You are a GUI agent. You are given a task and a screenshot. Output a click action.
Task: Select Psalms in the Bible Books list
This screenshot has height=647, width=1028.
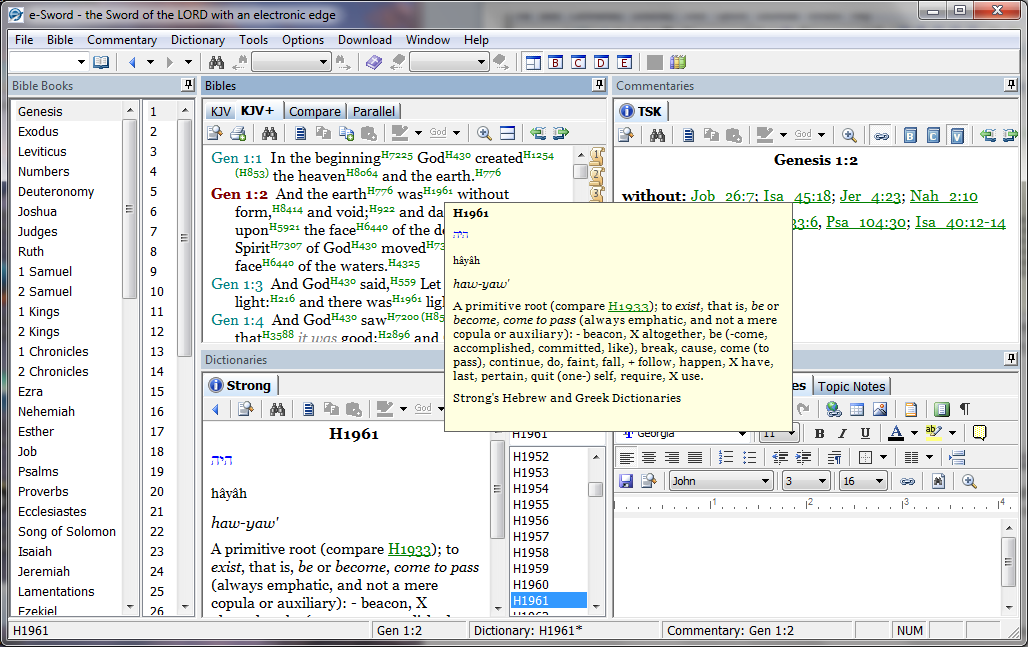[x=38, y=471]
